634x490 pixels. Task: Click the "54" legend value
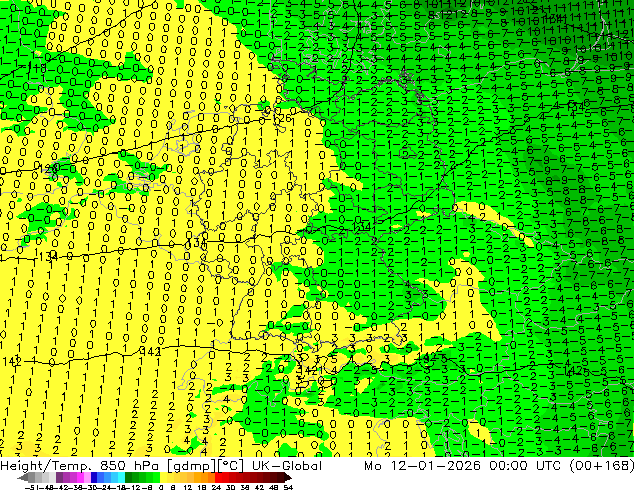click(288, 487)
